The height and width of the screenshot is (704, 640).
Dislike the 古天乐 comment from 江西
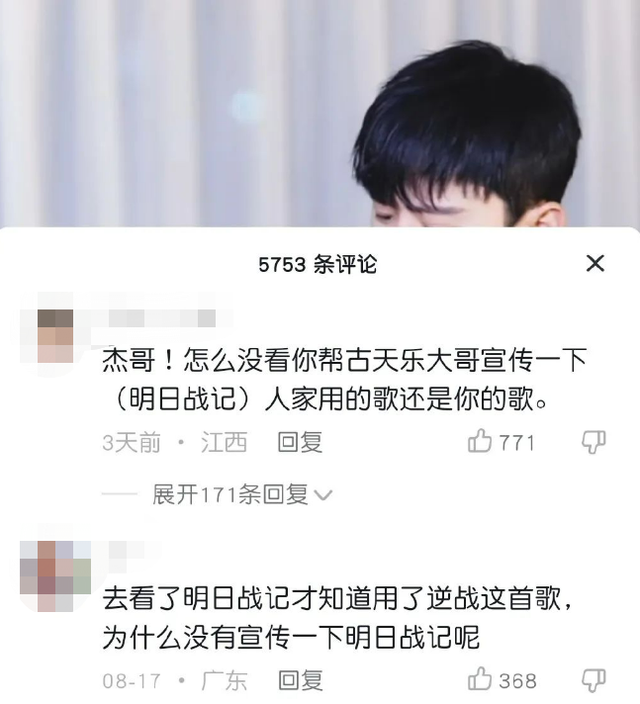click(x=594, y=442)
